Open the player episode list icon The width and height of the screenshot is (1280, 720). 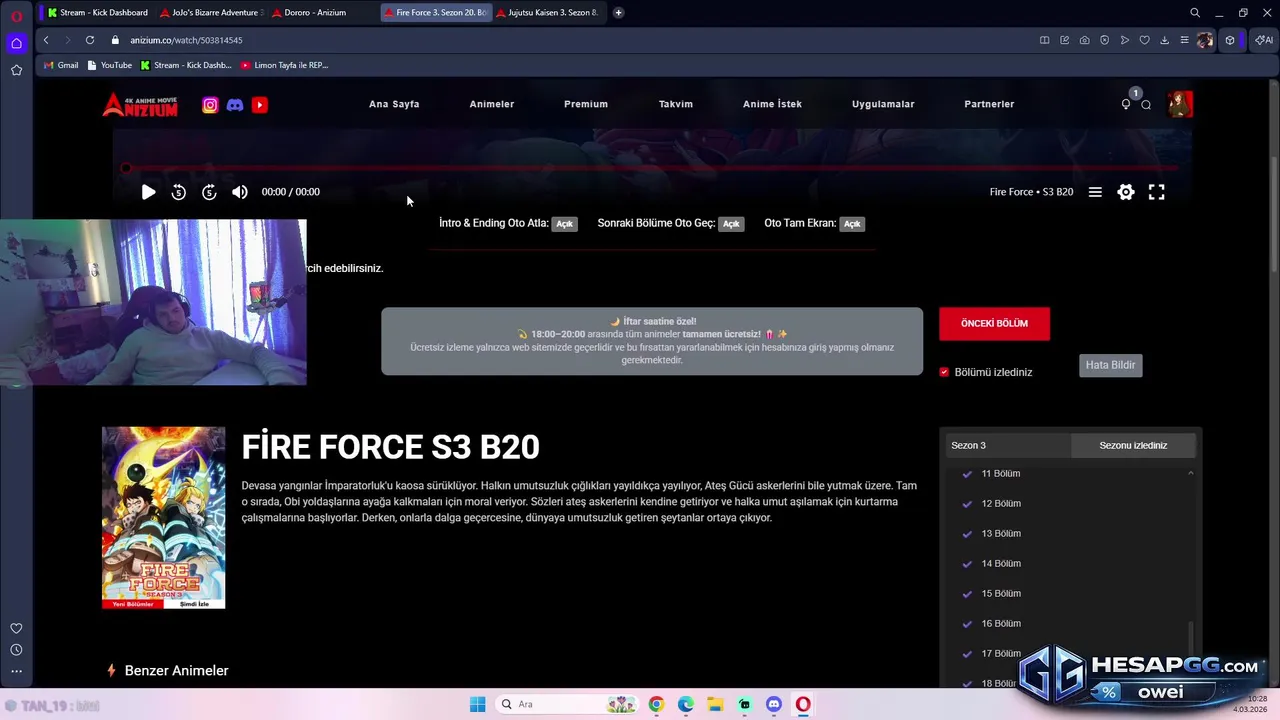1095,192
